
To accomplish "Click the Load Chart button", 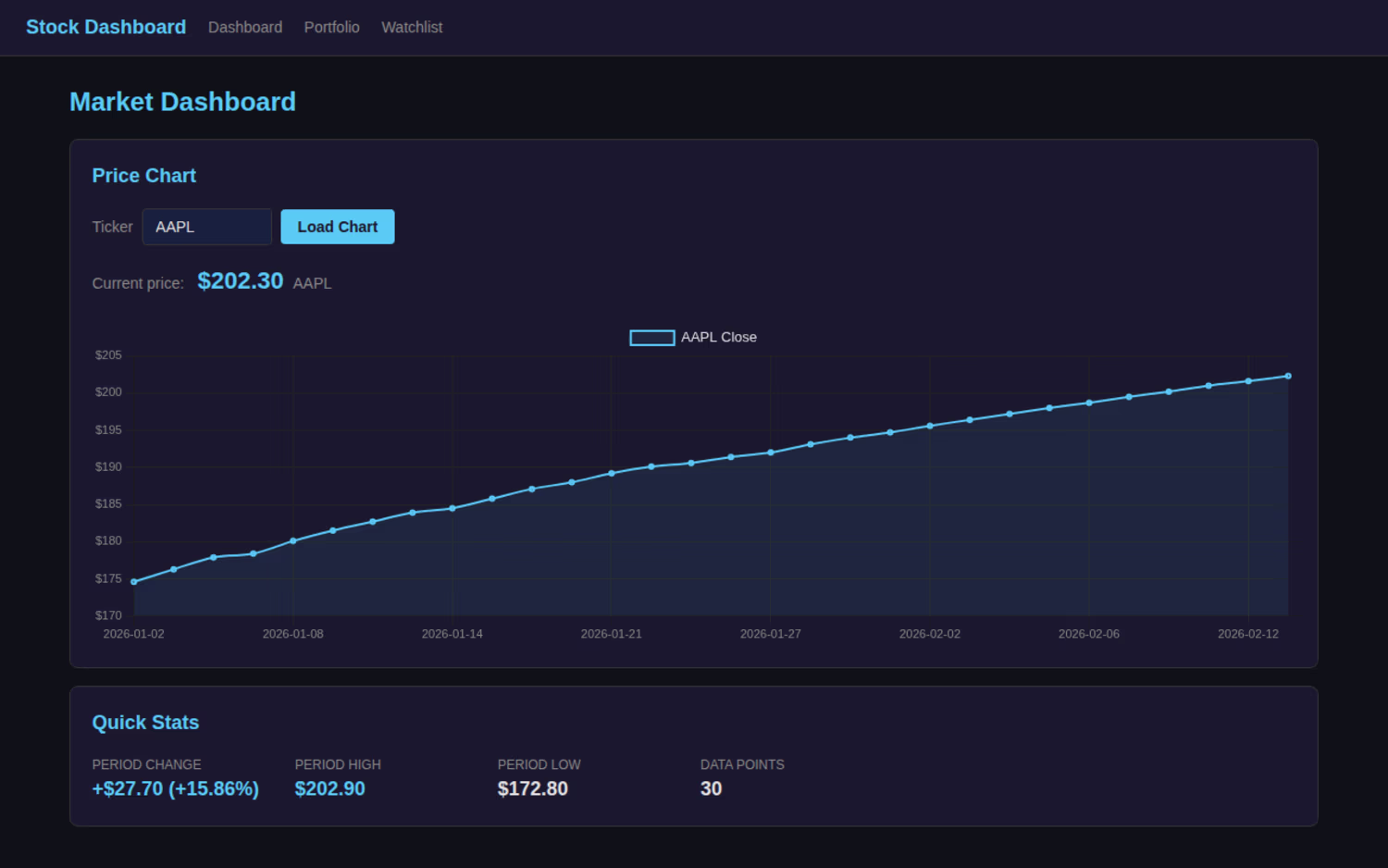I will click(x=338, y=227).
